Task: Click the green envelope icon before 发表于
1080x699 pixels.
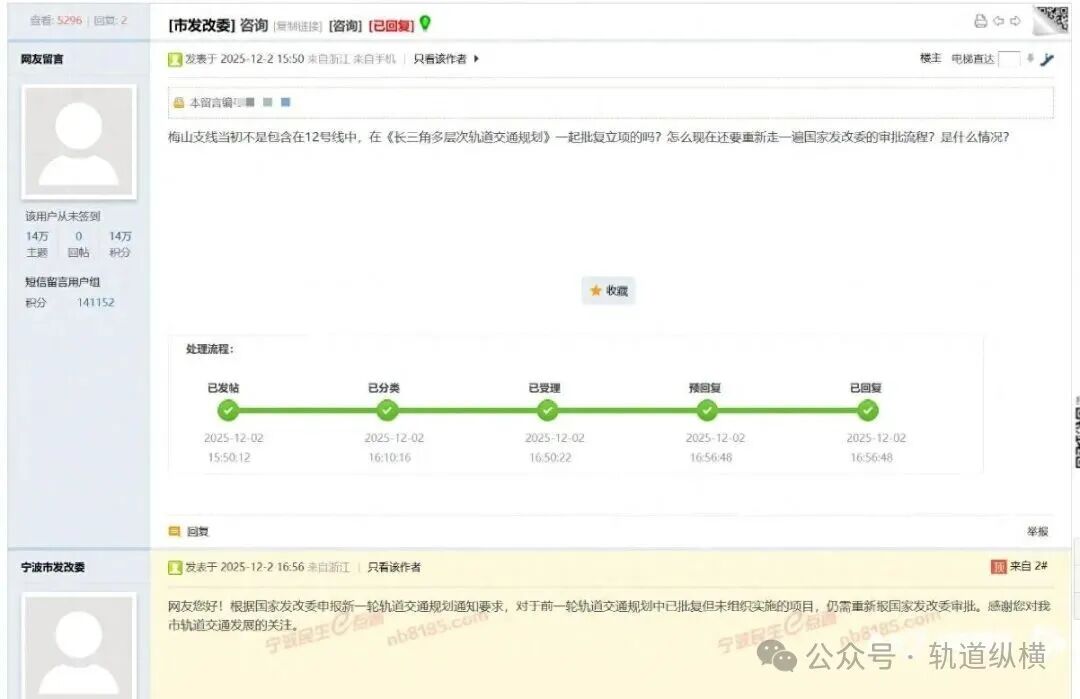Action: [x=175, y=59]
